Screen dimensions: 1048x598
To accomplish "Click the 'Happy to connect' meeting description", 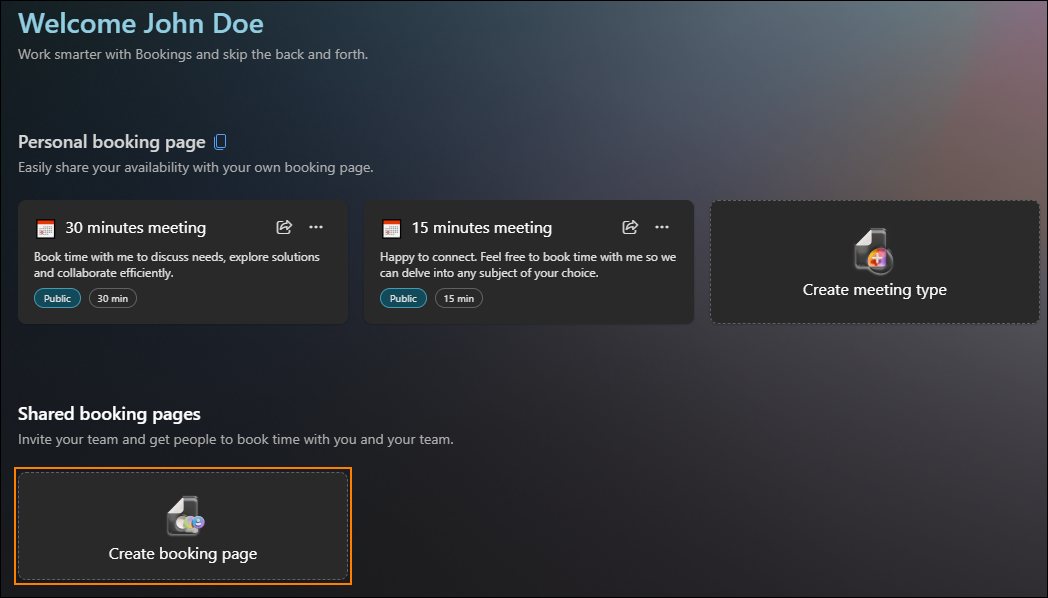I will click(x=528, y=265).
